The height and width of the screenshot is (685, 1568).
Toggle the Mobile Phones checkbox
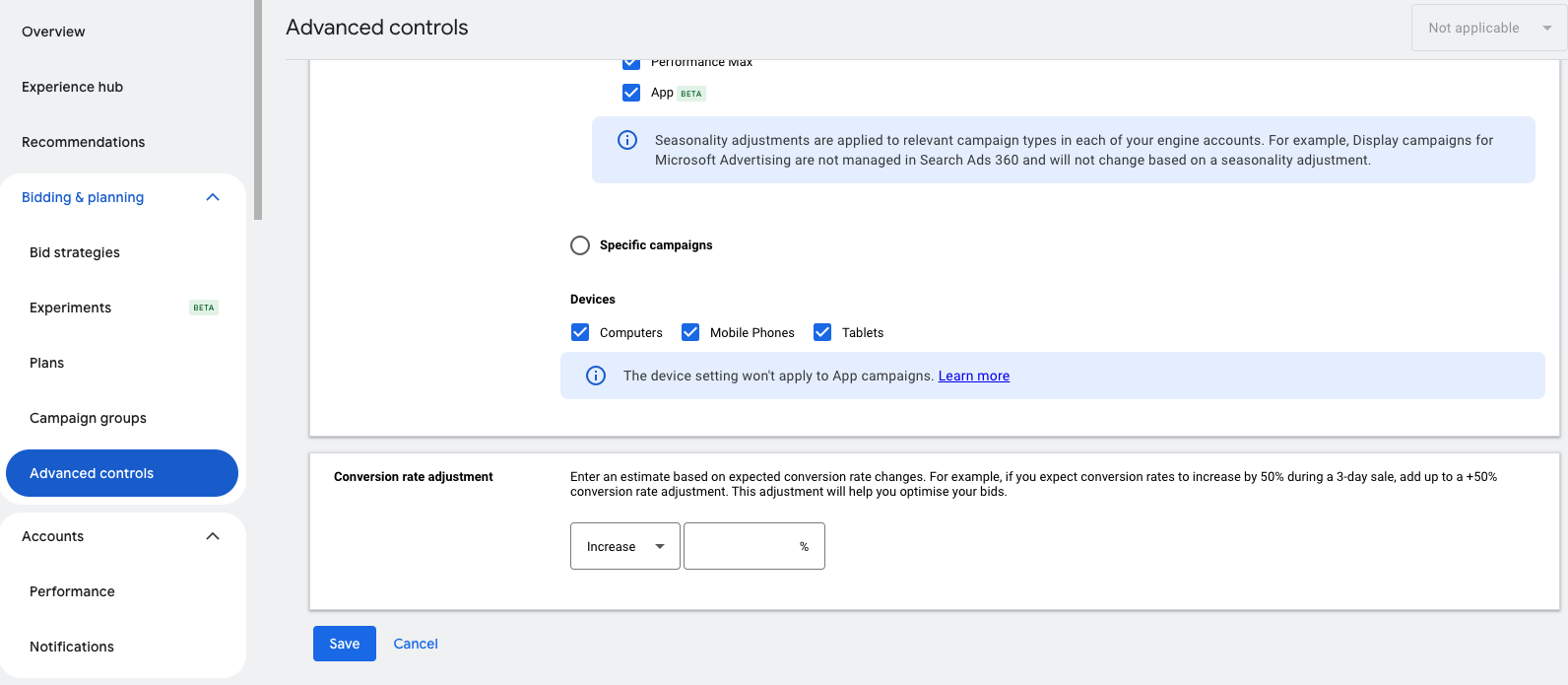coord(690,332)
